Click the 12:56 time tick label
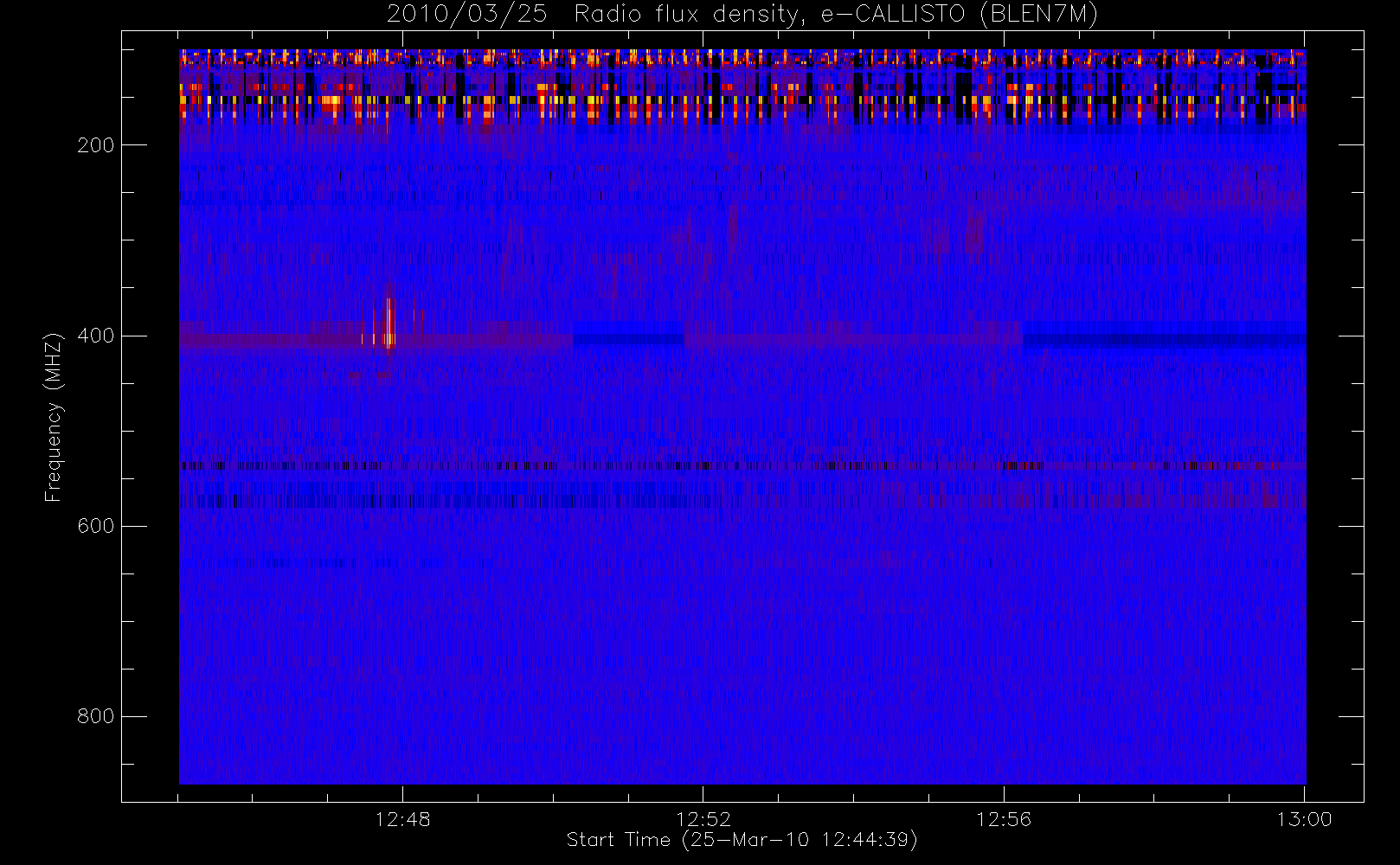The image size is (1400, 865). coord(1004,819)
